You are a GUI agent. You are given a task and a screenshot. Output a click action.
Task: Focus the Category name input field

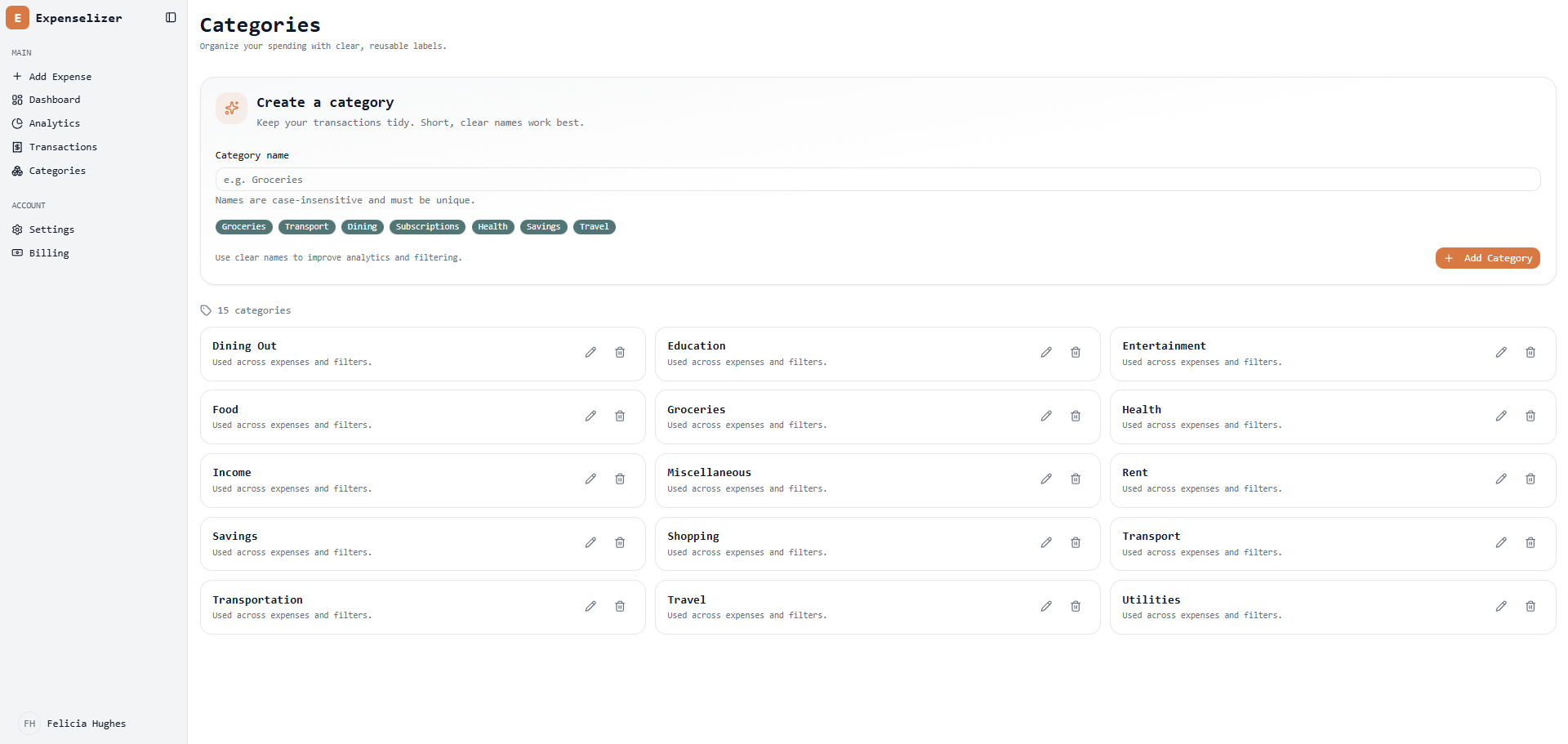pyautogui.click(x=878, y=180)
